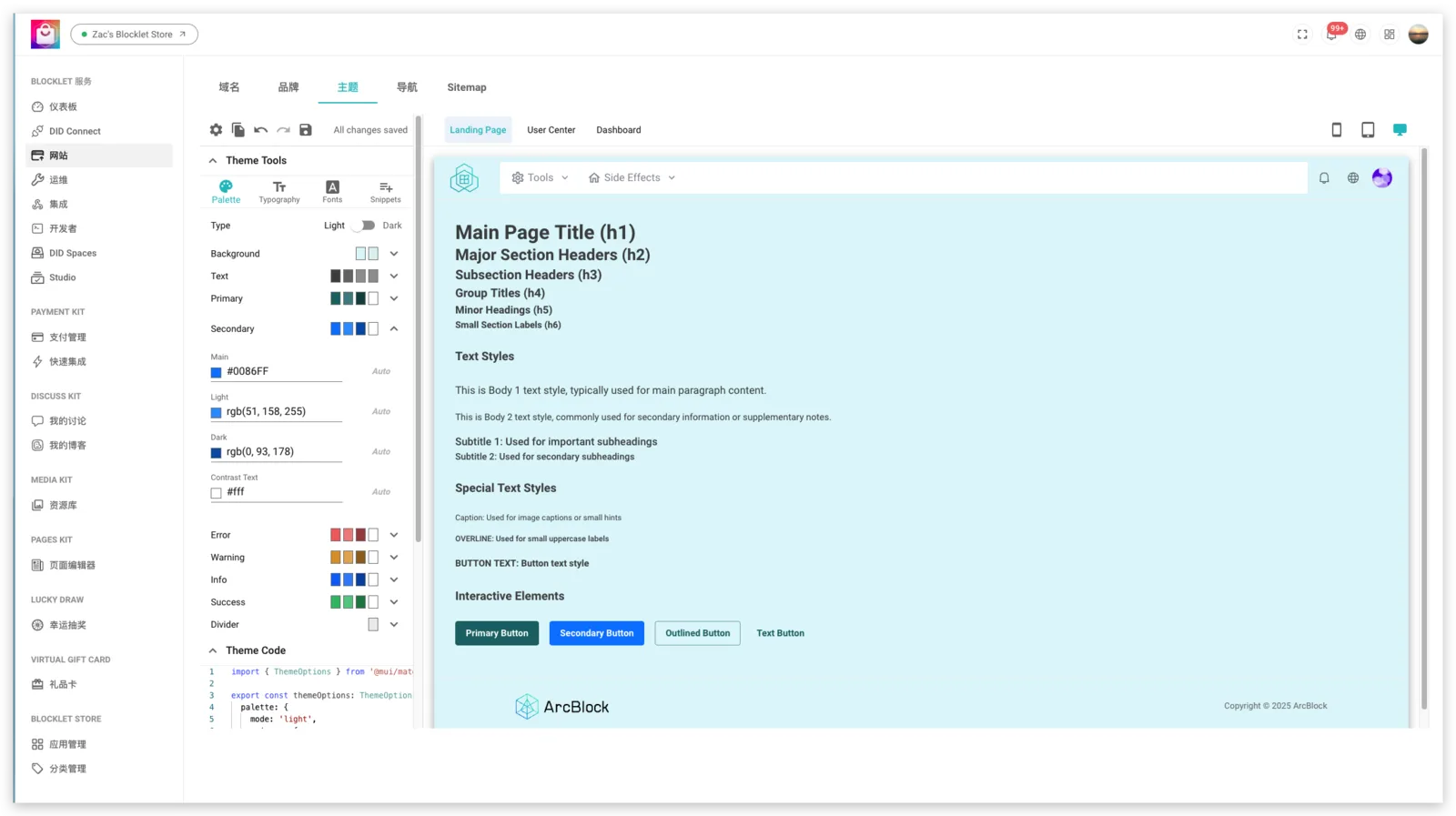
Task: Switch preview to tablet device
Action: point(1368,130)
